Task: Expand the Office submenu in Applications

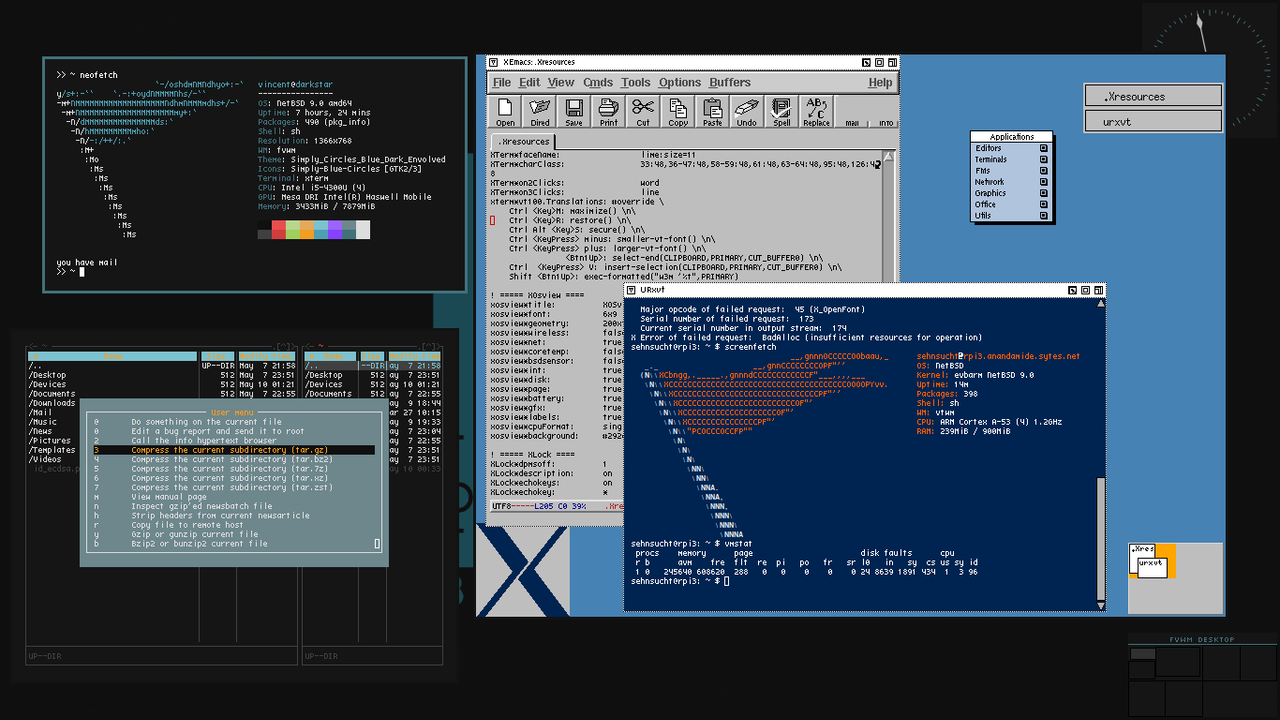Action: click(x=1011, y=204)
